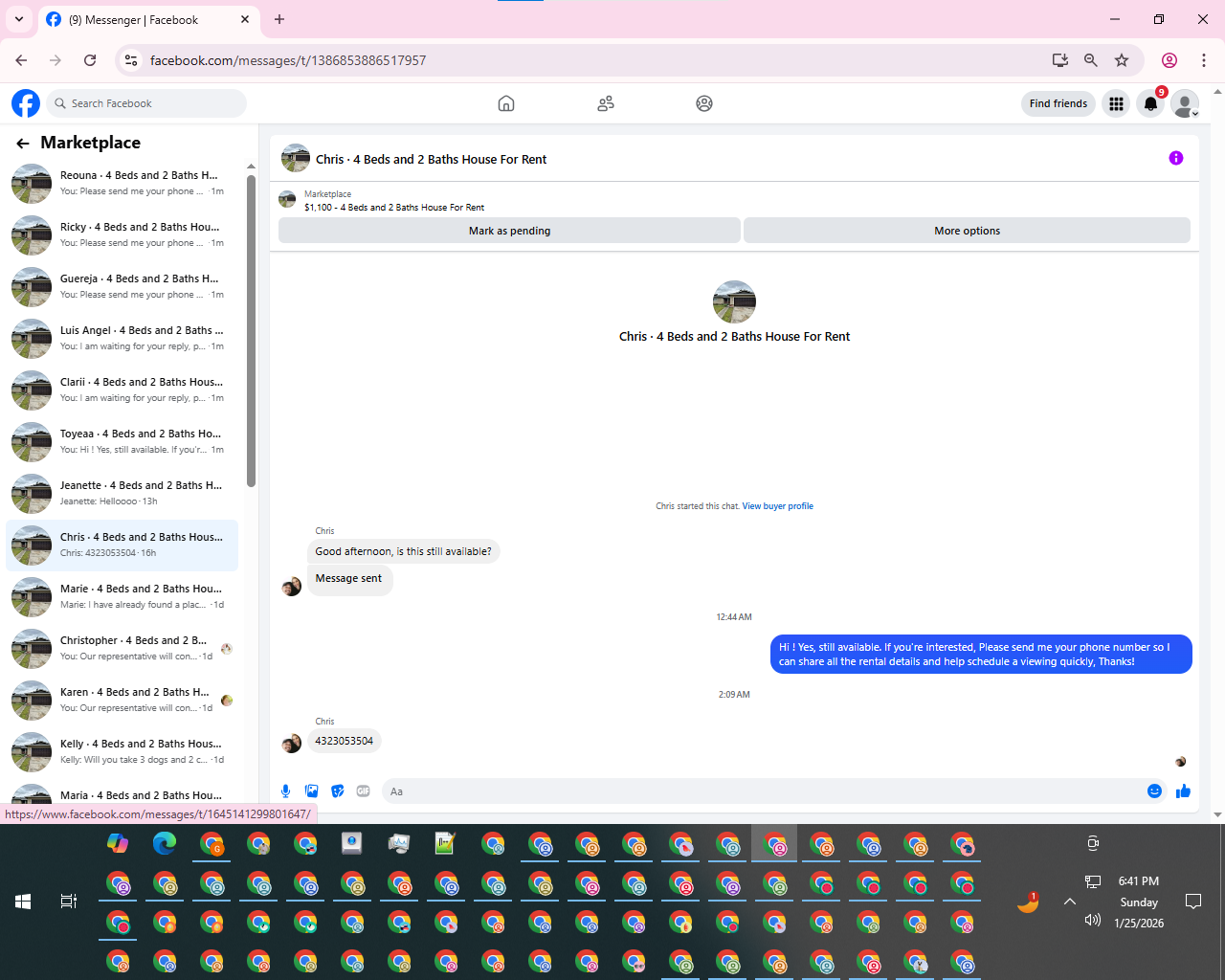Mark the listing as pending
Image resolution: width=1225 pixels, height=980 pixels.
[x=509, y=231]
